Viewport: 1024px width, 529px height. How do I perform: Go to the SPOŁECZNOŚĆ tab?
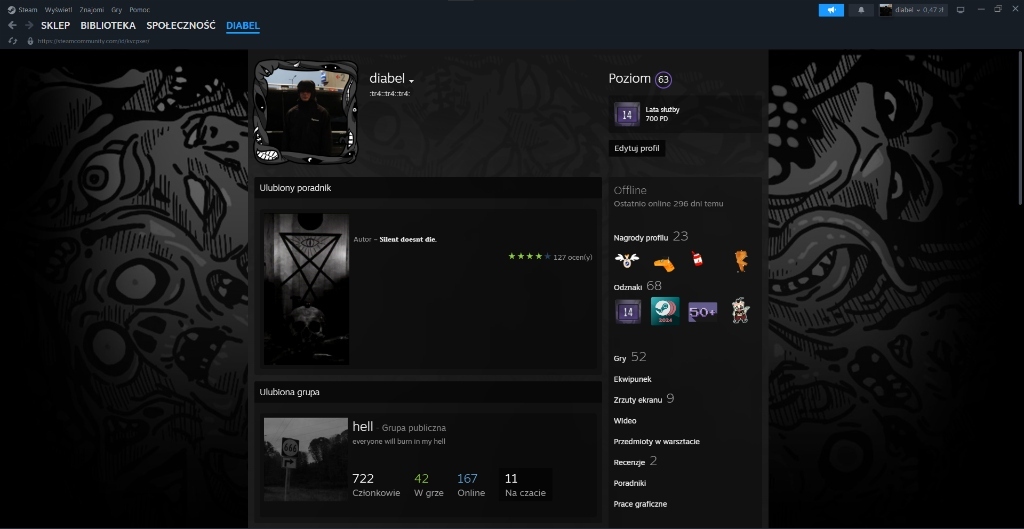[x=181, y=25]
